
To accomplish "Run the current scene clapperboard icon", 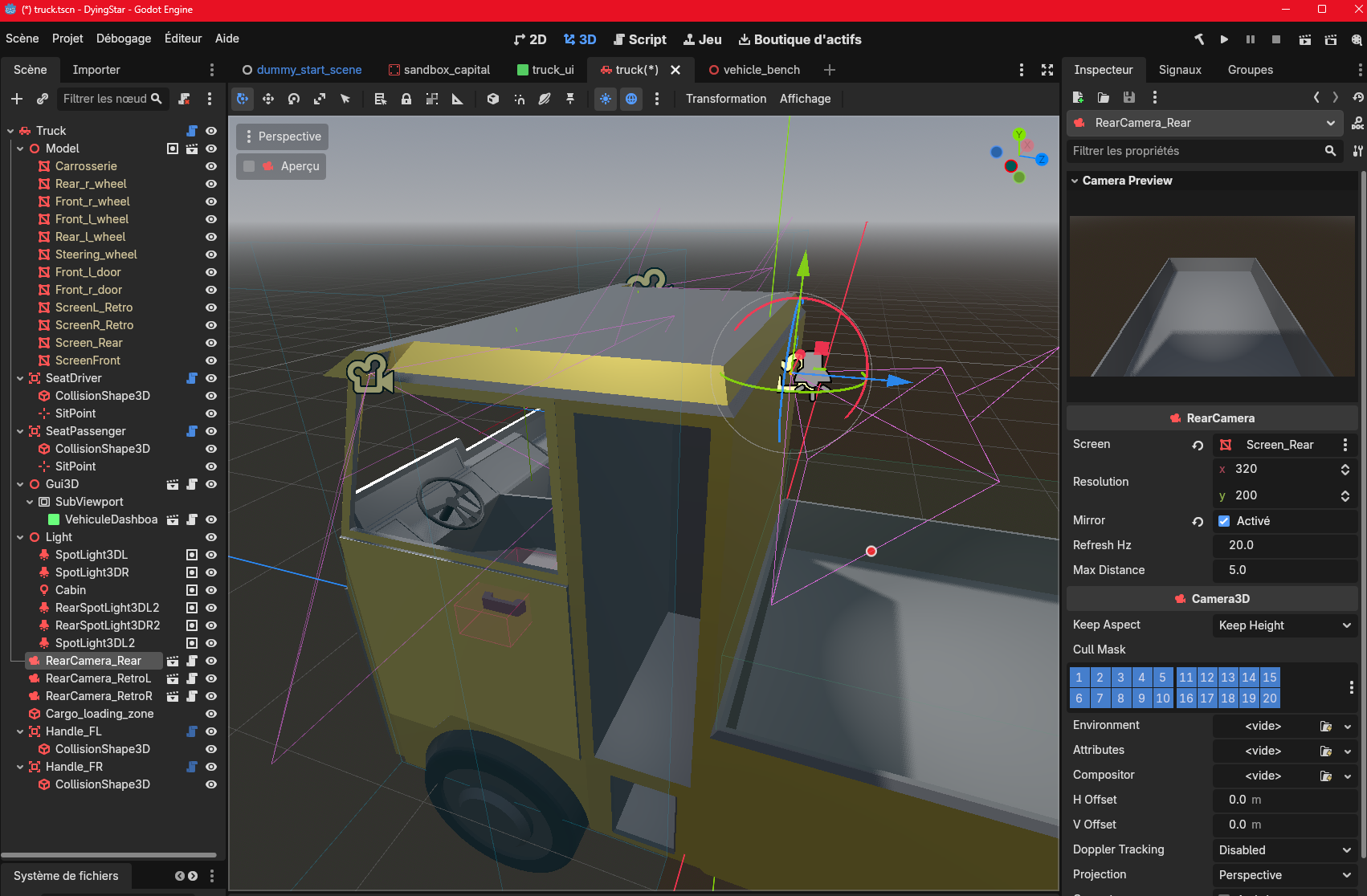I will pyautogui.click(x=1305, y=39).
